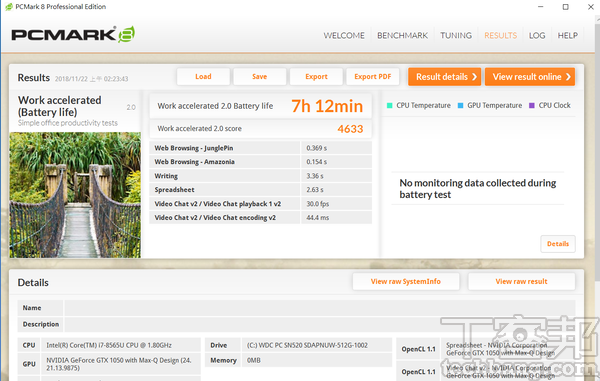Click the rope bridge thumbnail image

tap(75, 195)
